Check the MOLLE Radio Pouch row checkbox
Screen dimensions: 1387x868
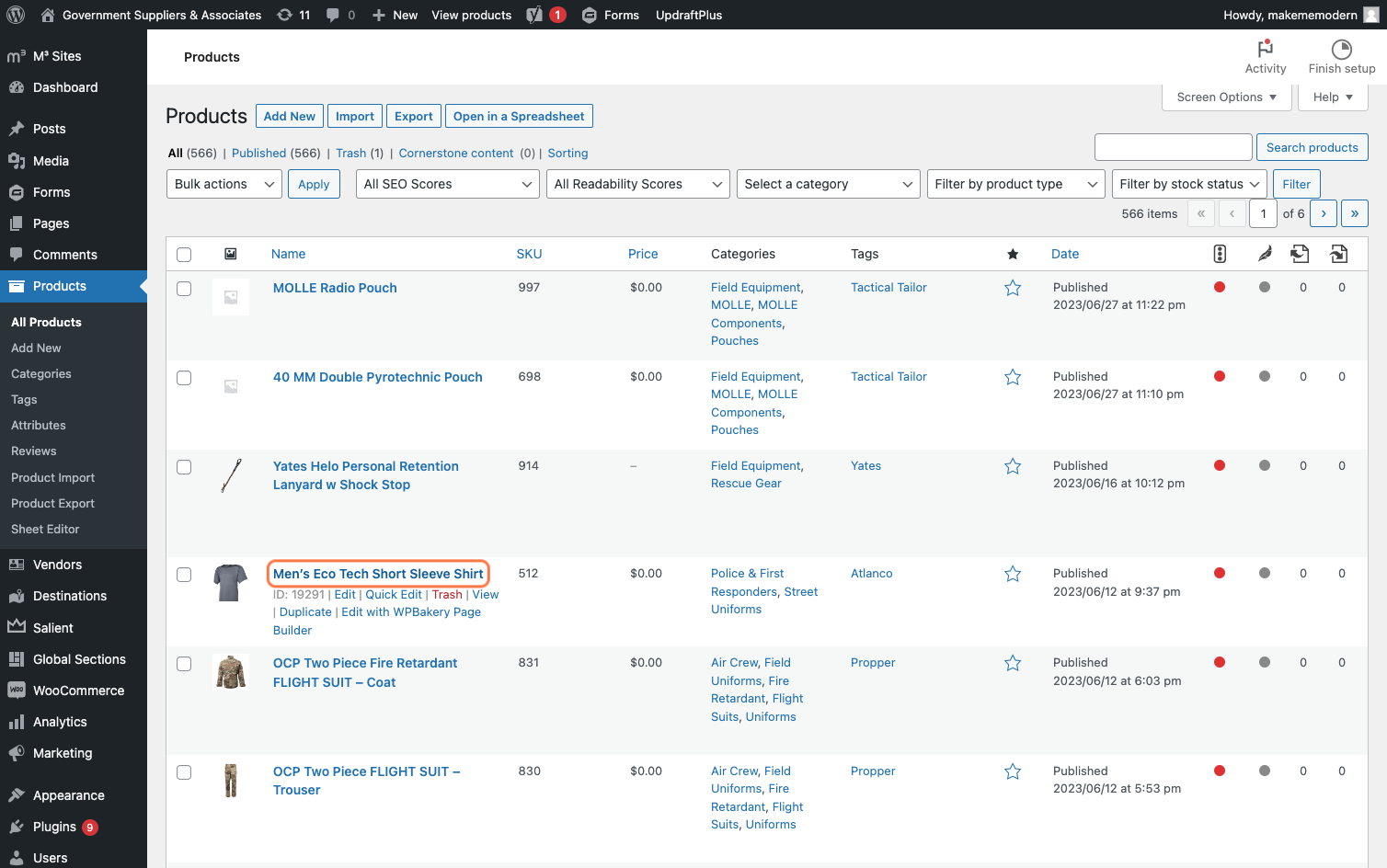(x=184, y=289)
